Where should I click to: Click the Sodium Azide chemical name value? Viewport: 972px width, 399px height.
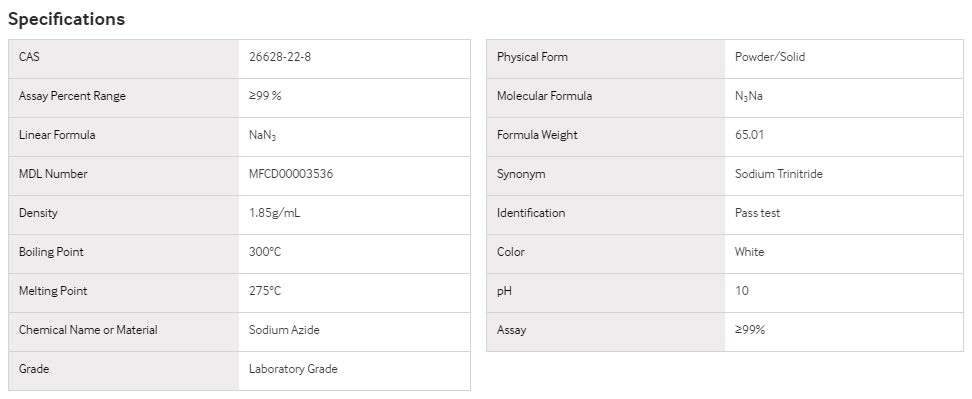click(284, 330)
